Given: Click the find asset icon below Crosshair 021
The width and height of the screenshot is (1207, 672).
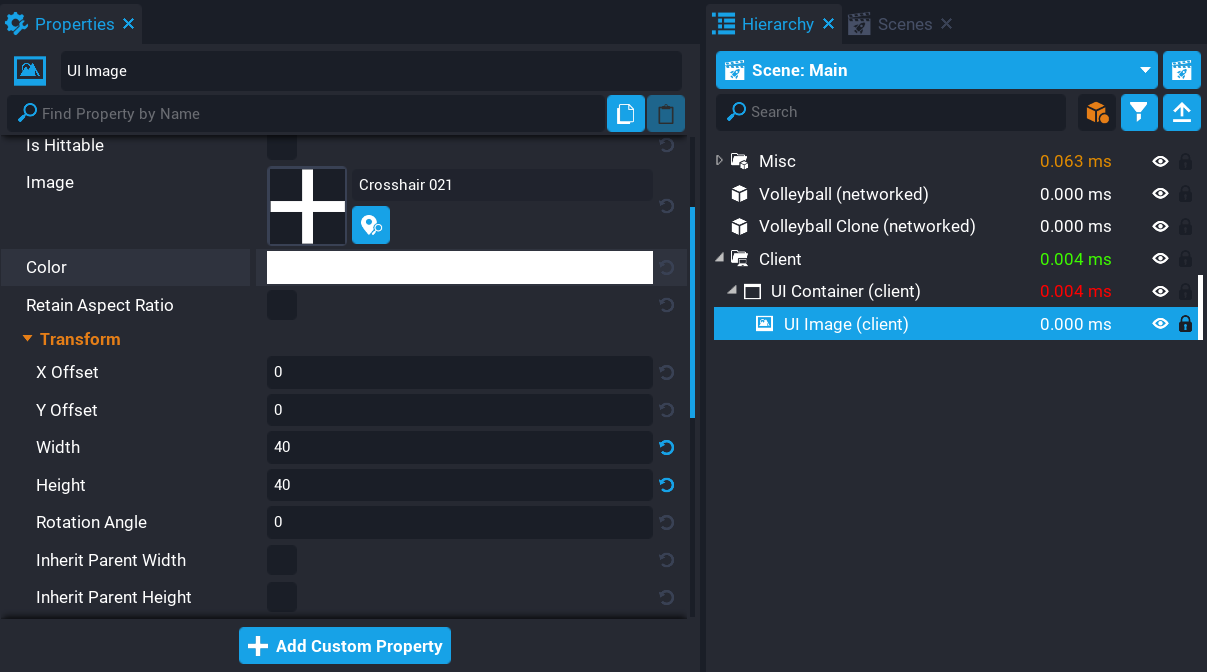Looking at the screenshot, I should (371, 225).
